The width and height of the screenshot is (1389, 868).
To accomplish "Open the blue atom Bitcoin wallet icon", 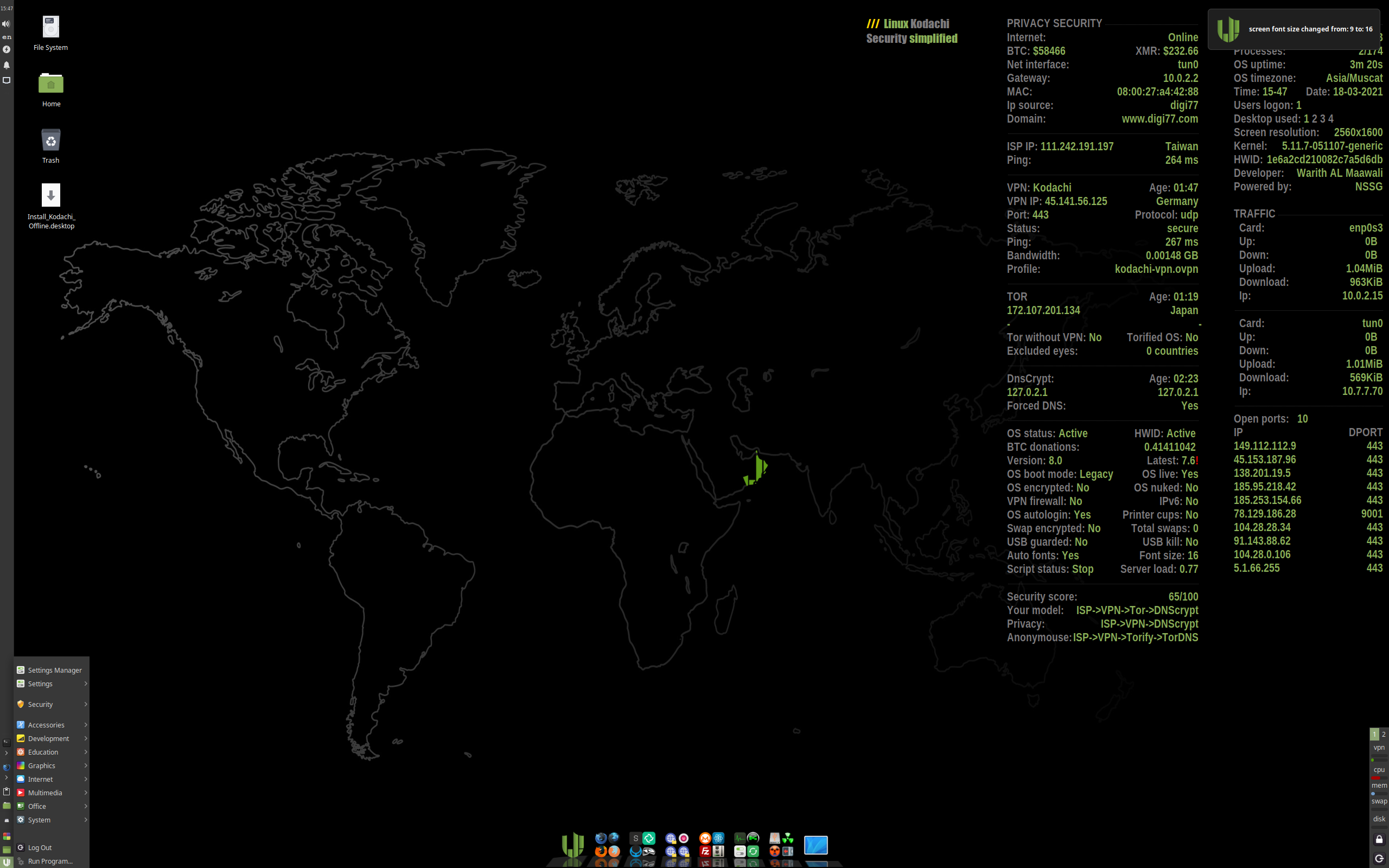I will [x=718, y=839].
